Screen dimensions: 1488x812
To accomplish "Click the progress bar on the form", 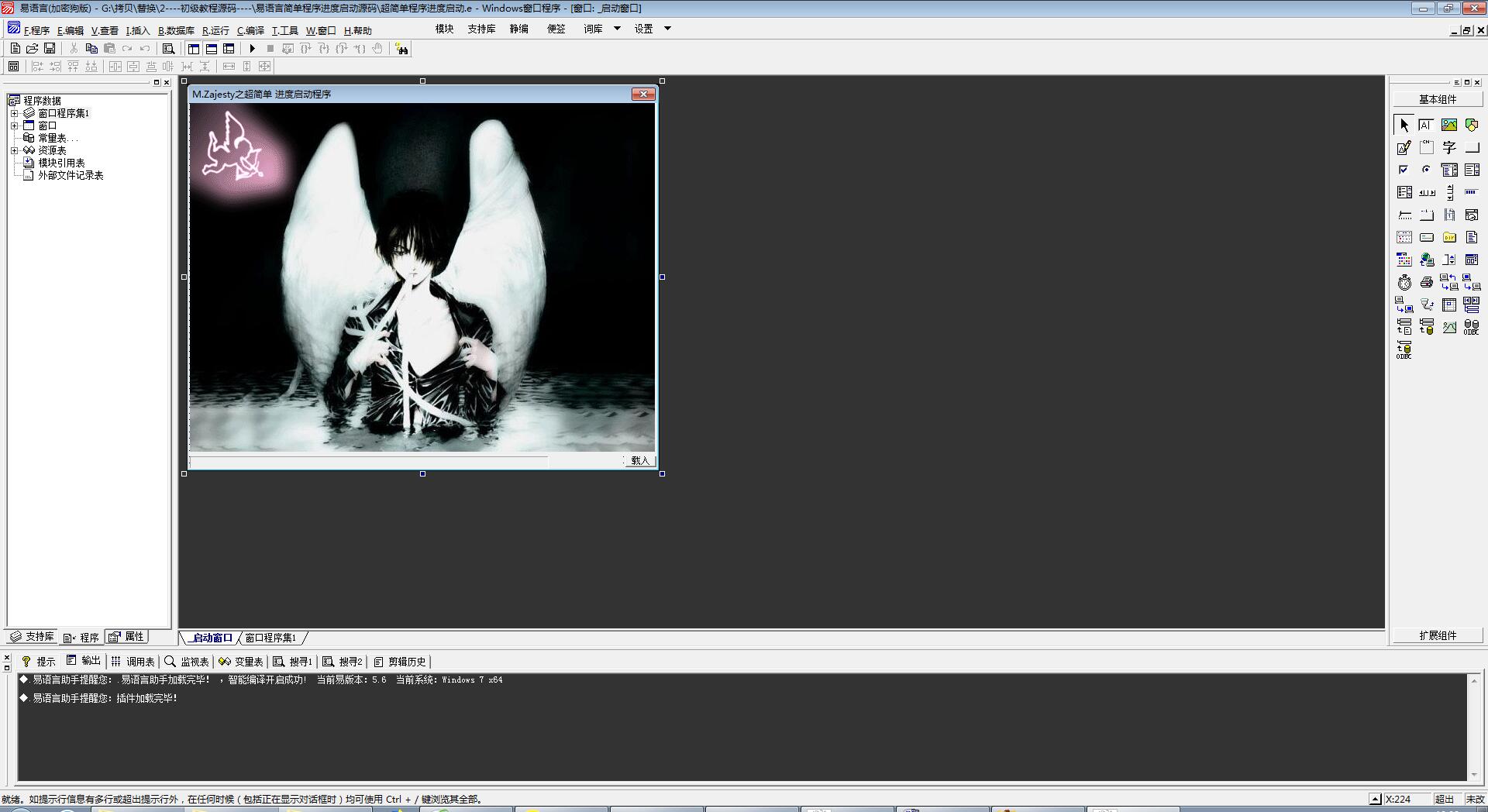I will click(369, 462).
